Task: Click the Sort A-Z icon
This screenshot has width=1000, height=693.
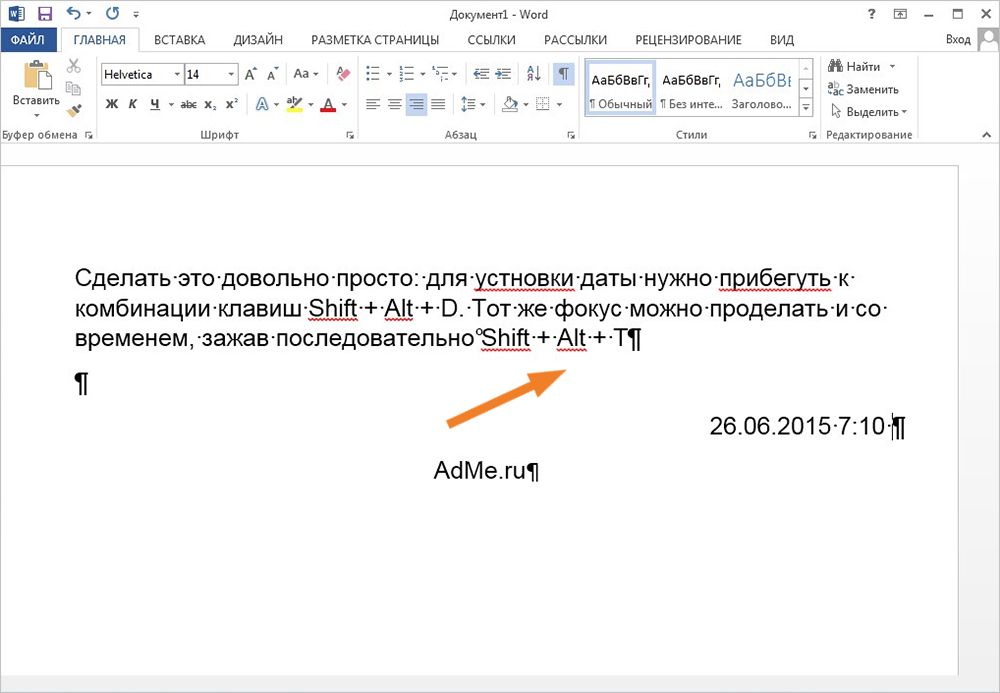Action: [x=533, y=74]
